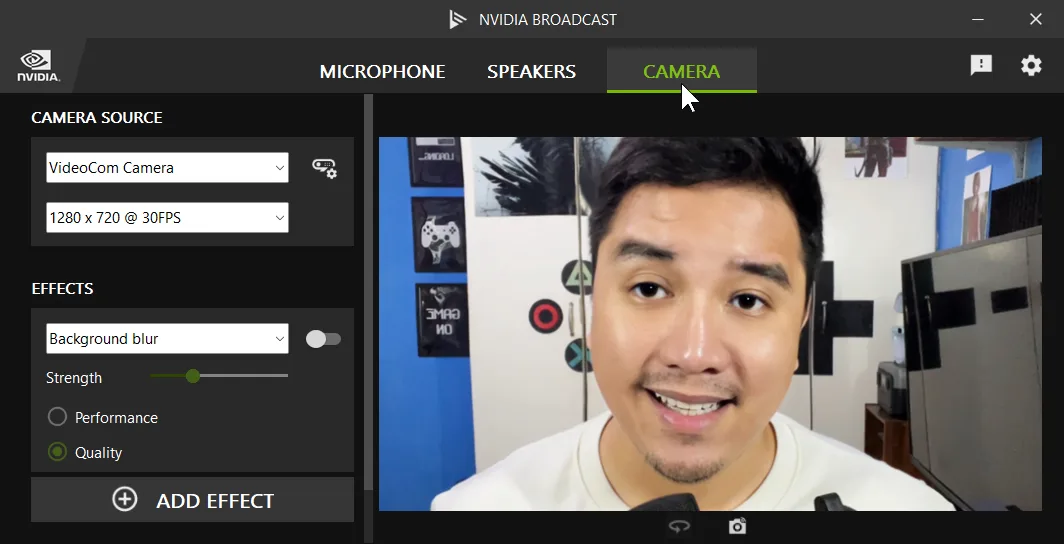The width and height of the screenshot is (1064, 544).
Task: Minimize the NVIDIA Broadcast window
Action: [x=978, y=19]
